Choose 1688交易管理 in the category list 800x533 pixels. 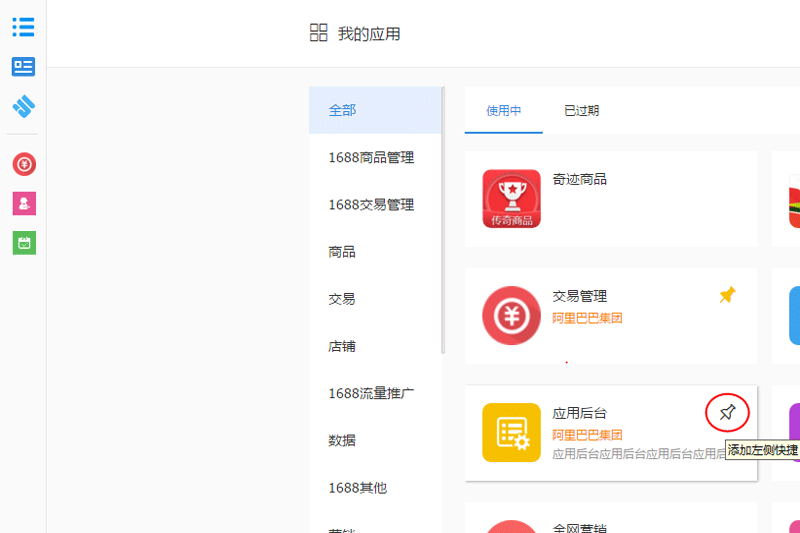(370, 204)
